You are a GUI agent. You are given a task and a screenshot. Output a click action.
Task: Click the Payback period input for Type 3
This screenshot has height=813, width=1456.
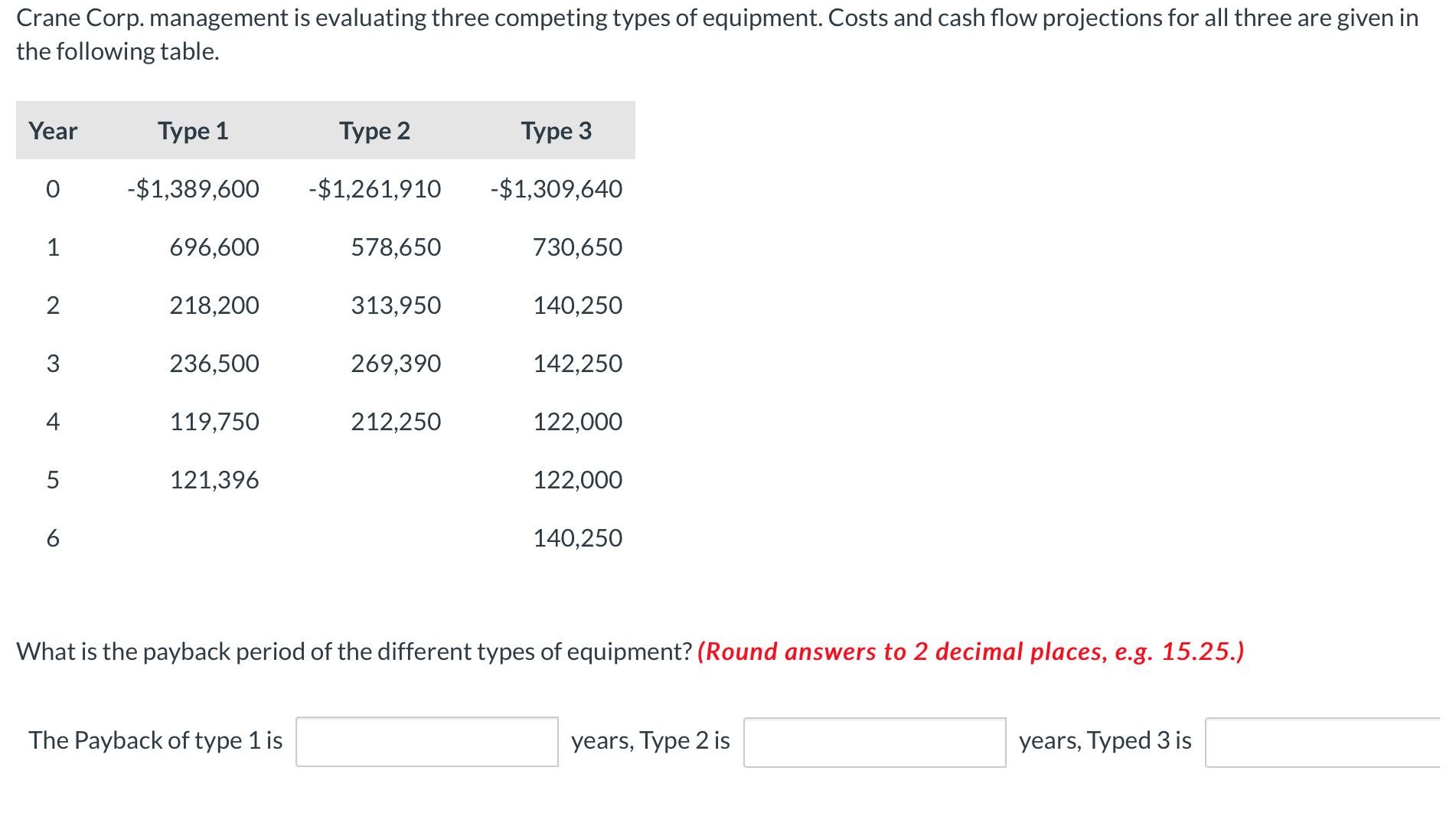(1332, 742)
